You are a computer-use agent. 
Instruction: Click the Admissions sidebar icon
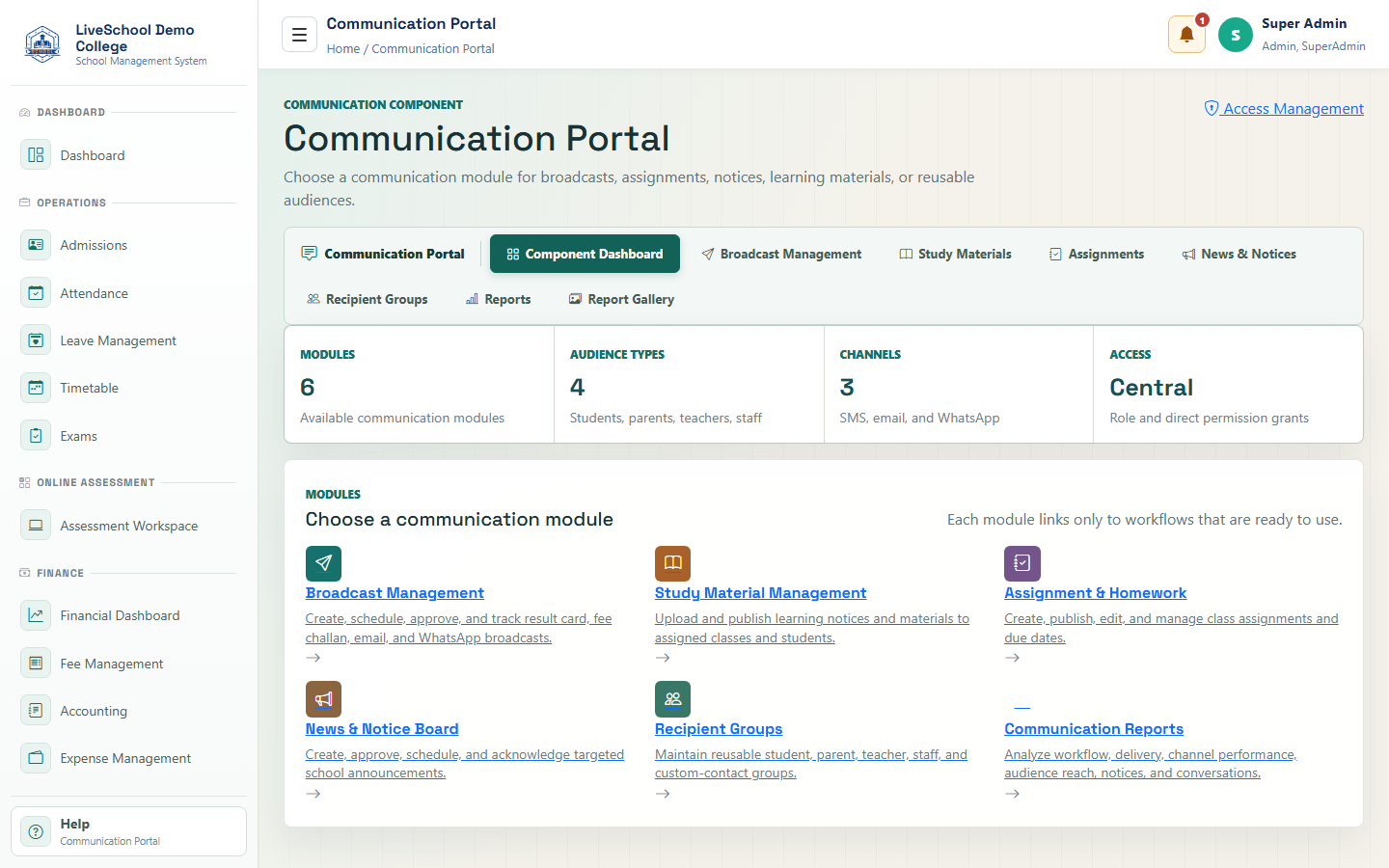pyautogui.click(x=36, y=245)
